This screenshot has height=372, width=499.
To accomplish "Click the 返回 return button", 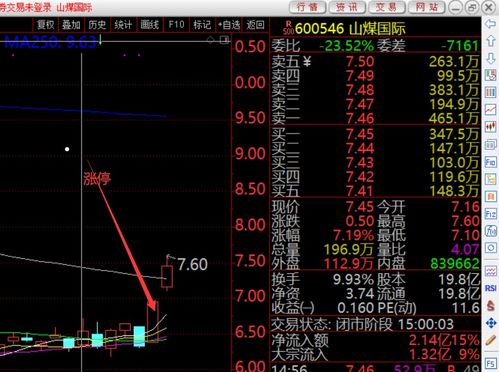I will tap(256, 25).
